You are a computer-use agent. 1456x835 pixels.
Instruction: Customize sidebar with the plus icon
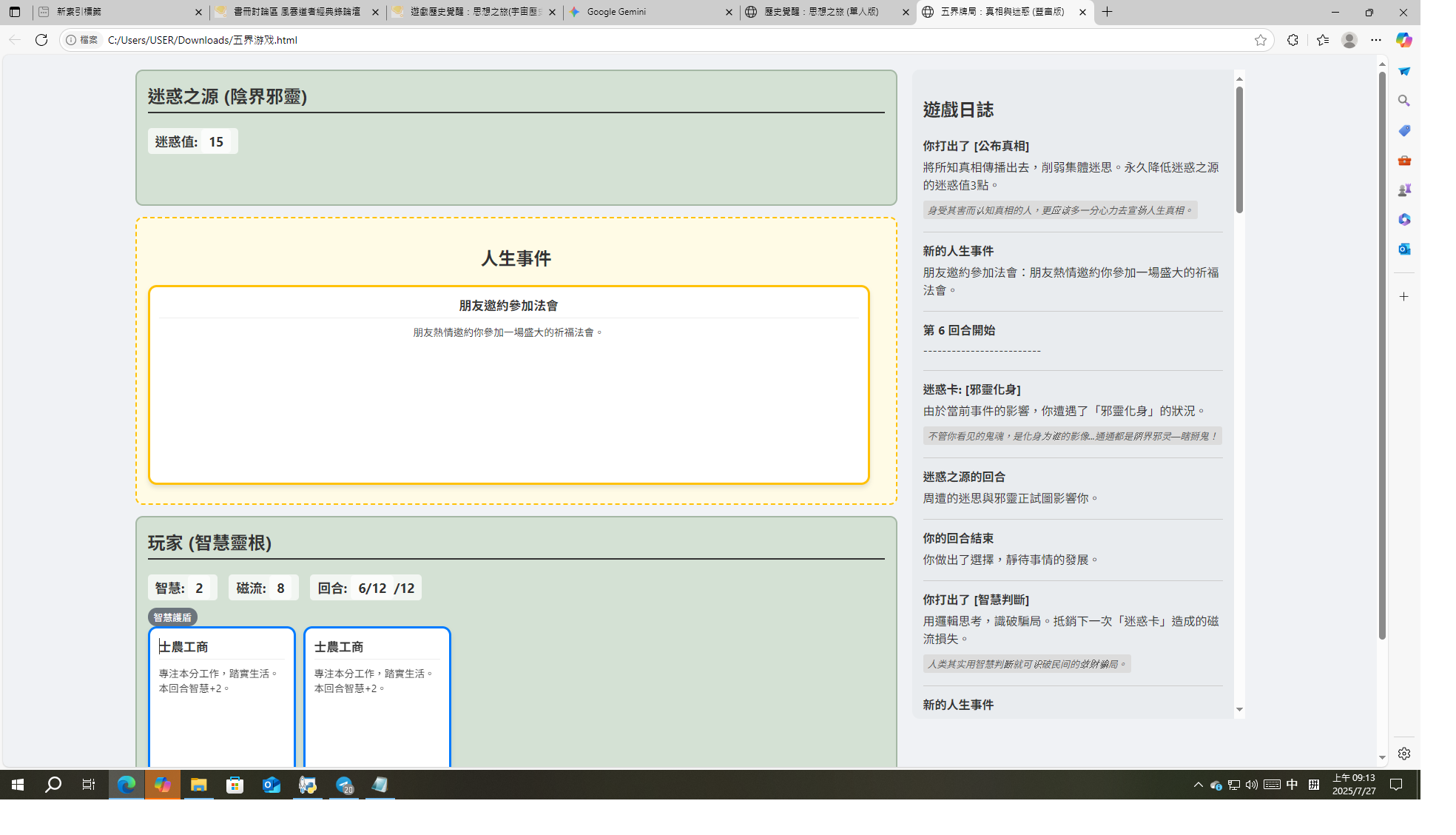tap(1403, 296)
